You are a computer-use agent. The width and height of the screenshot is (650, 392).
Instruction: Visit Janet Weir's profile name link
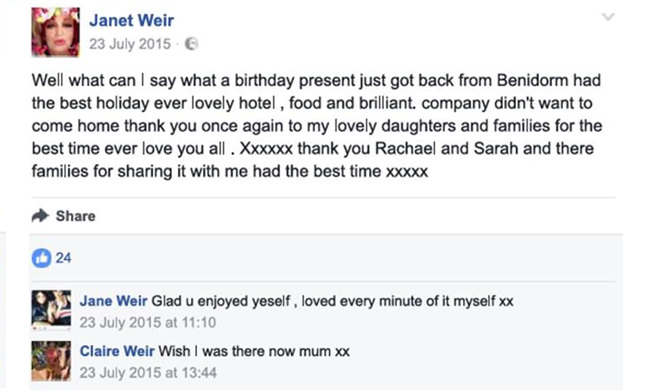131,20
